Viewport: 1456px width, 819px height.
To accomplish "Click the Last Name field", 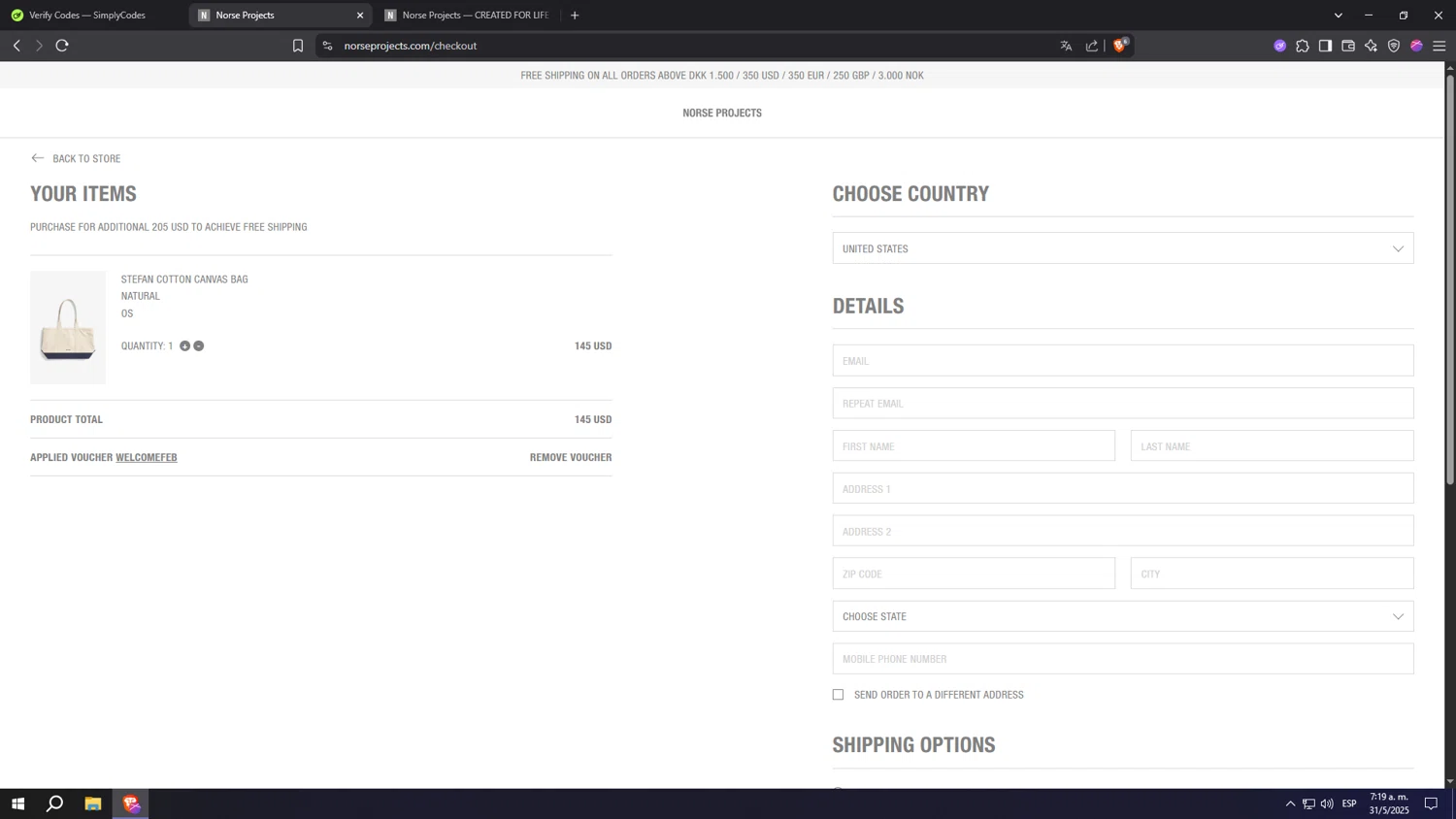I will 1273,446.
